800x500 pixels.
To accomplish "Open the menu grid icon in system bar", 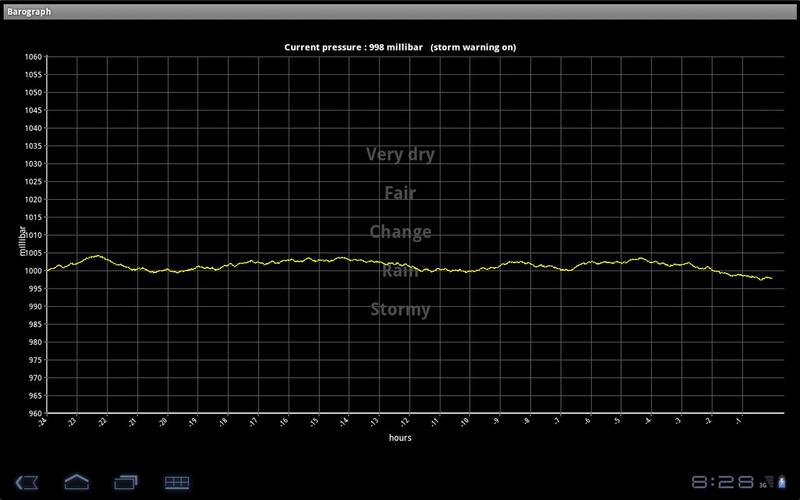I will tap(177, 482).
